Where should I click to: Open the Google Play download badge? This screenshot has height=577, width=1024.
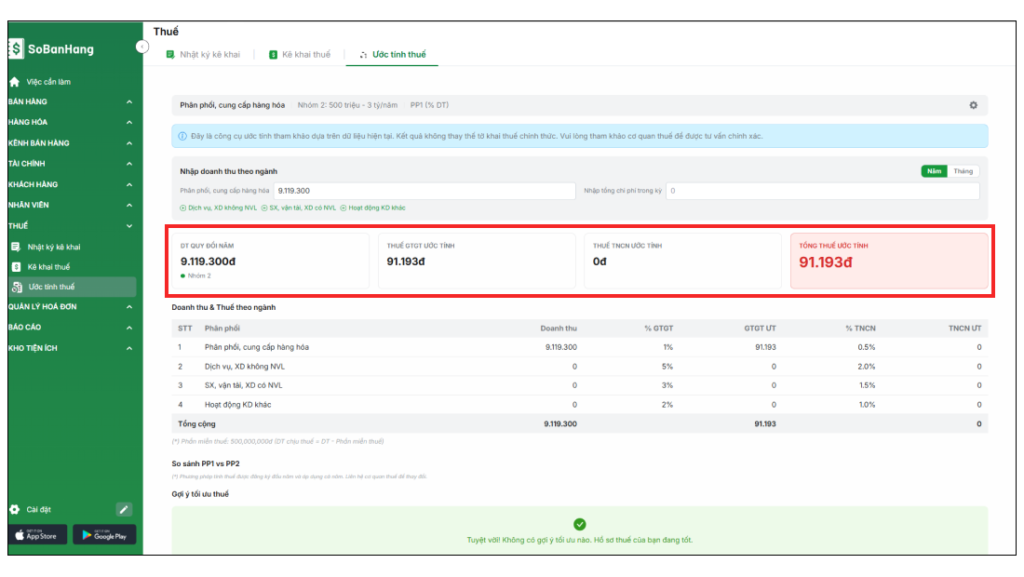click(104, 535)
